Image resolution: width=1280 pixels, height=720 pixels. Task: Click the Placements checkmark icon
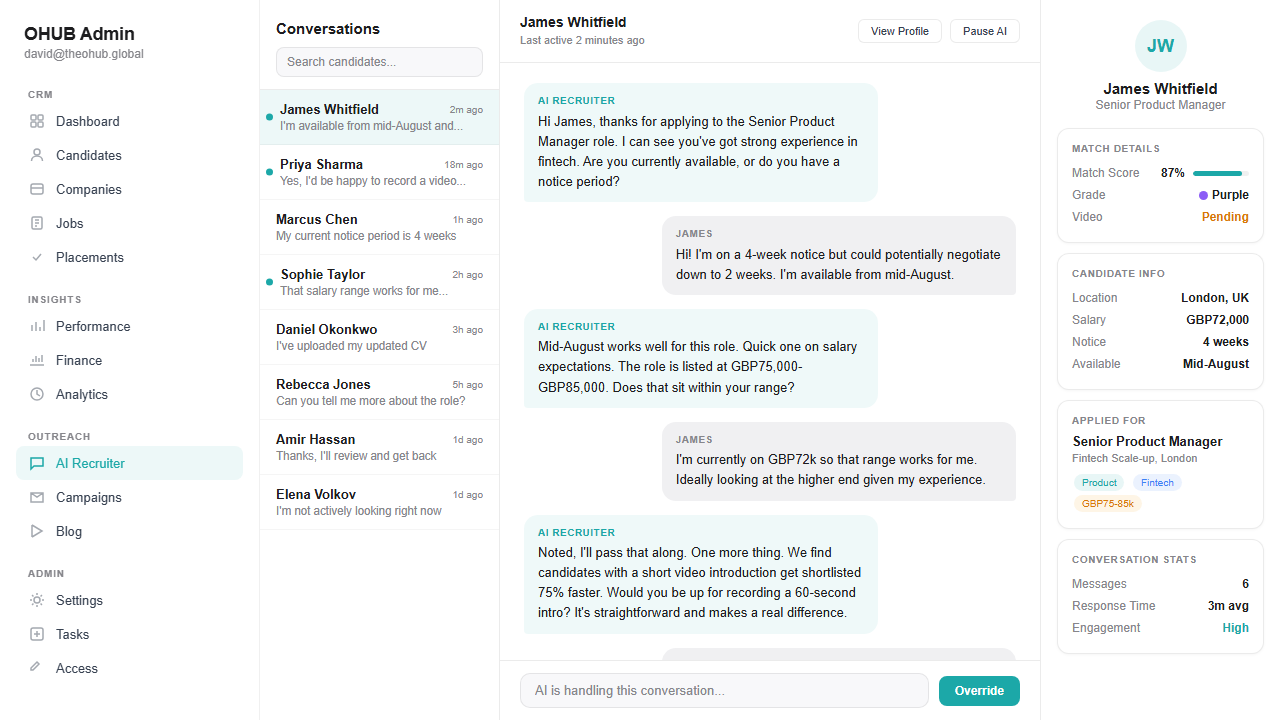click(37, 257)
